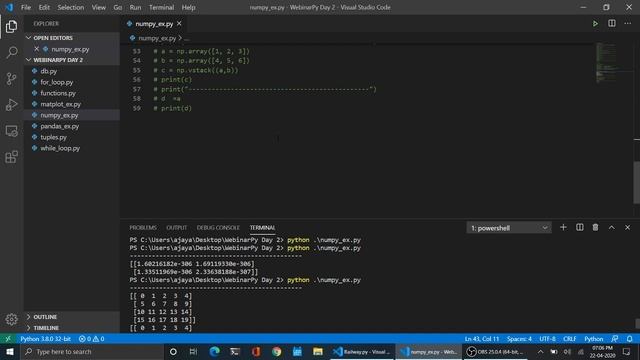640x360 pixels.
Task: Change indentation via Spaces: 4
Action: click(x=519, y=339)
